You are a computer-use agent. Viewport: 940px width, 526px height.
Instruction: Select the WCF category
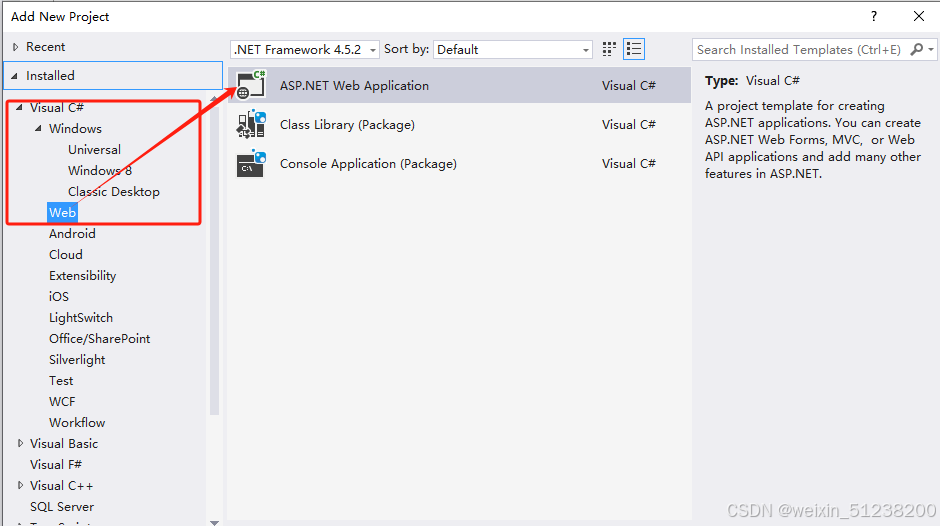tap(62, 401)
